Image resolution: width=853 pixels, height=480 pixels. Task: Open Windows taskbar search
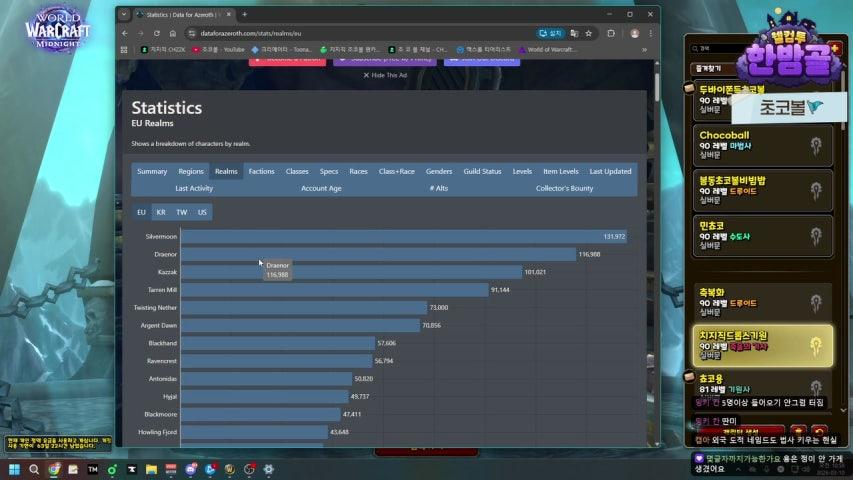34,469
